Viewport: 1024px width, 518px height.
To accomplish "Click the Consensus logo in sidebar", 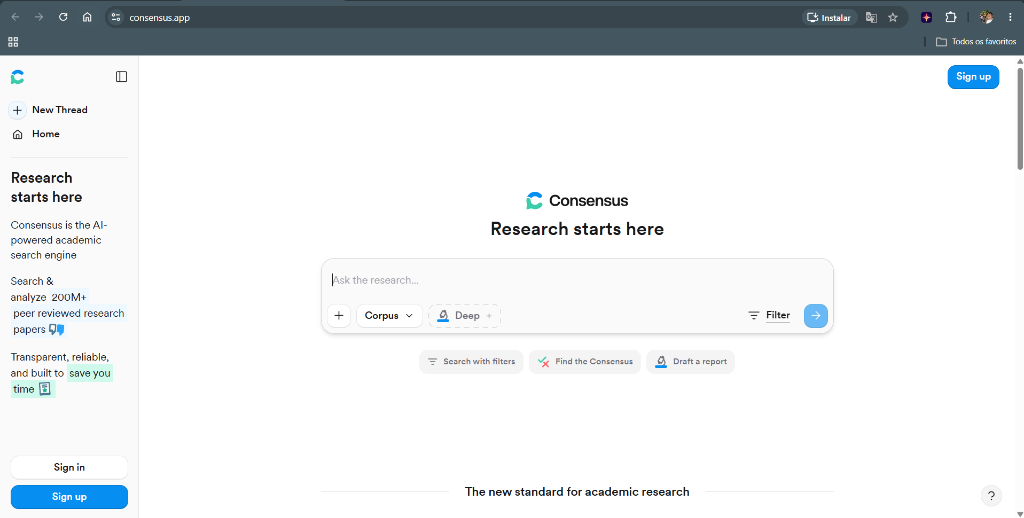I will click(x=18, y=77).
